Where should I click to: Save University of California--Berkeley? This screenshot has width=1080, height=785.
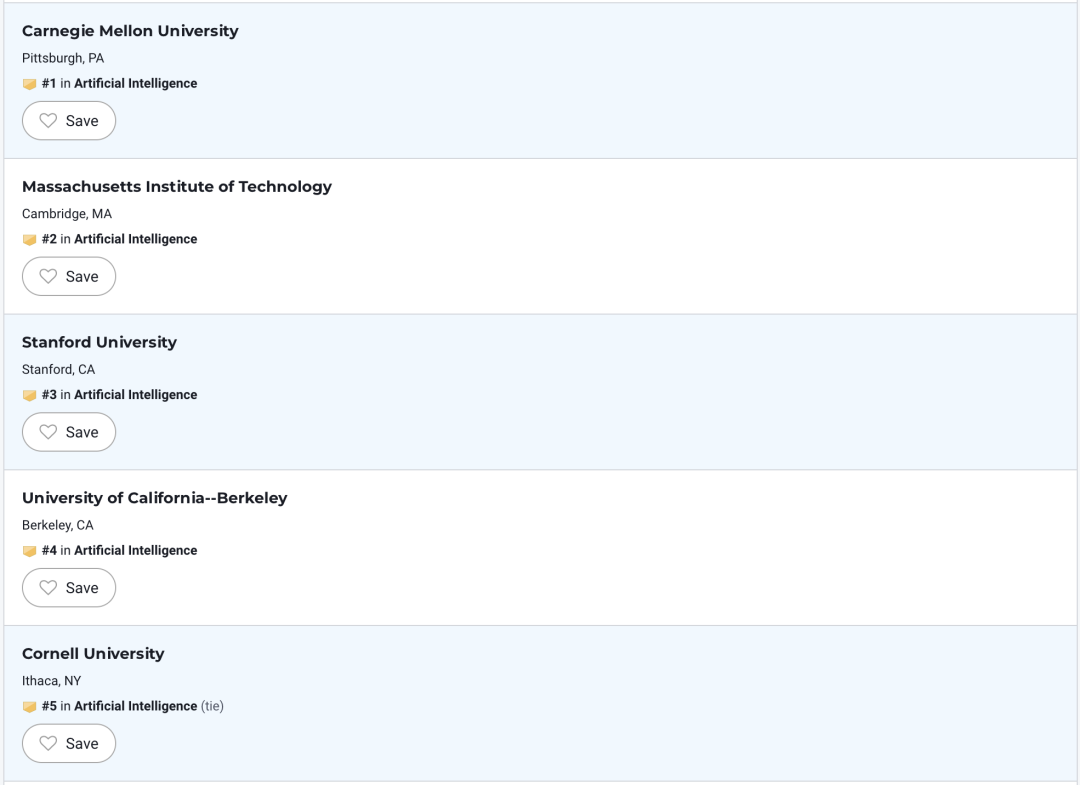tap(69, 587)
